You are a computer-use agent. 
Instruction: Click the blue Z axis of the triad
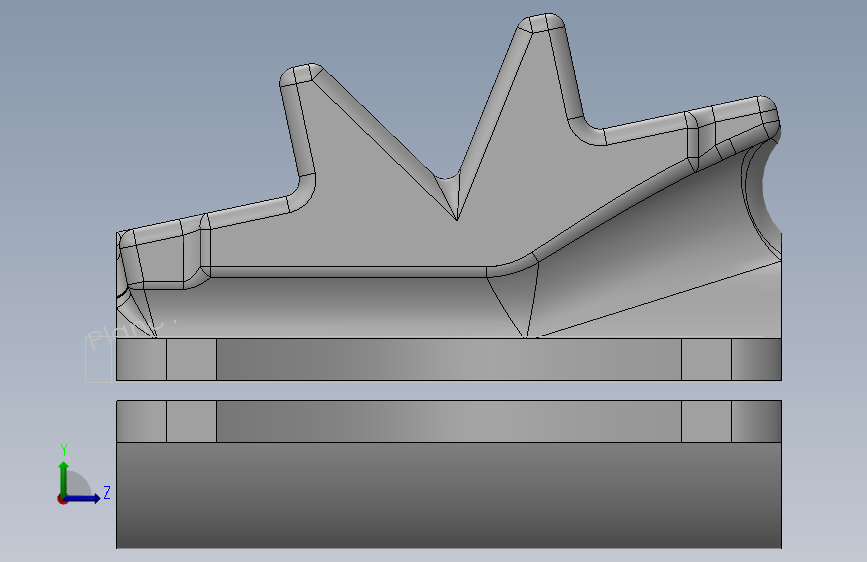tap(84, 498)
